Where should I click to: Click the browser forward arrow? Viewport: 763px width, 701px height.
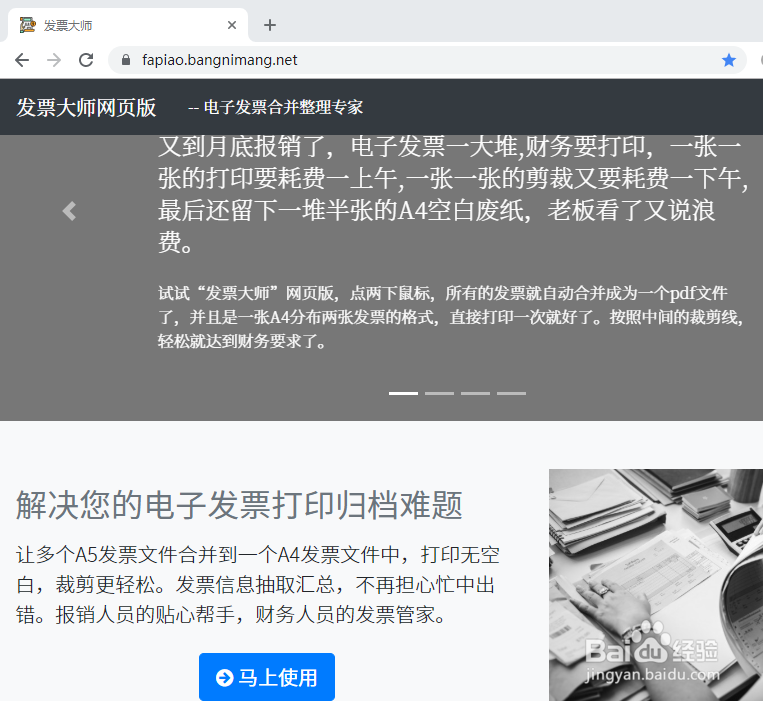[54, 60]
